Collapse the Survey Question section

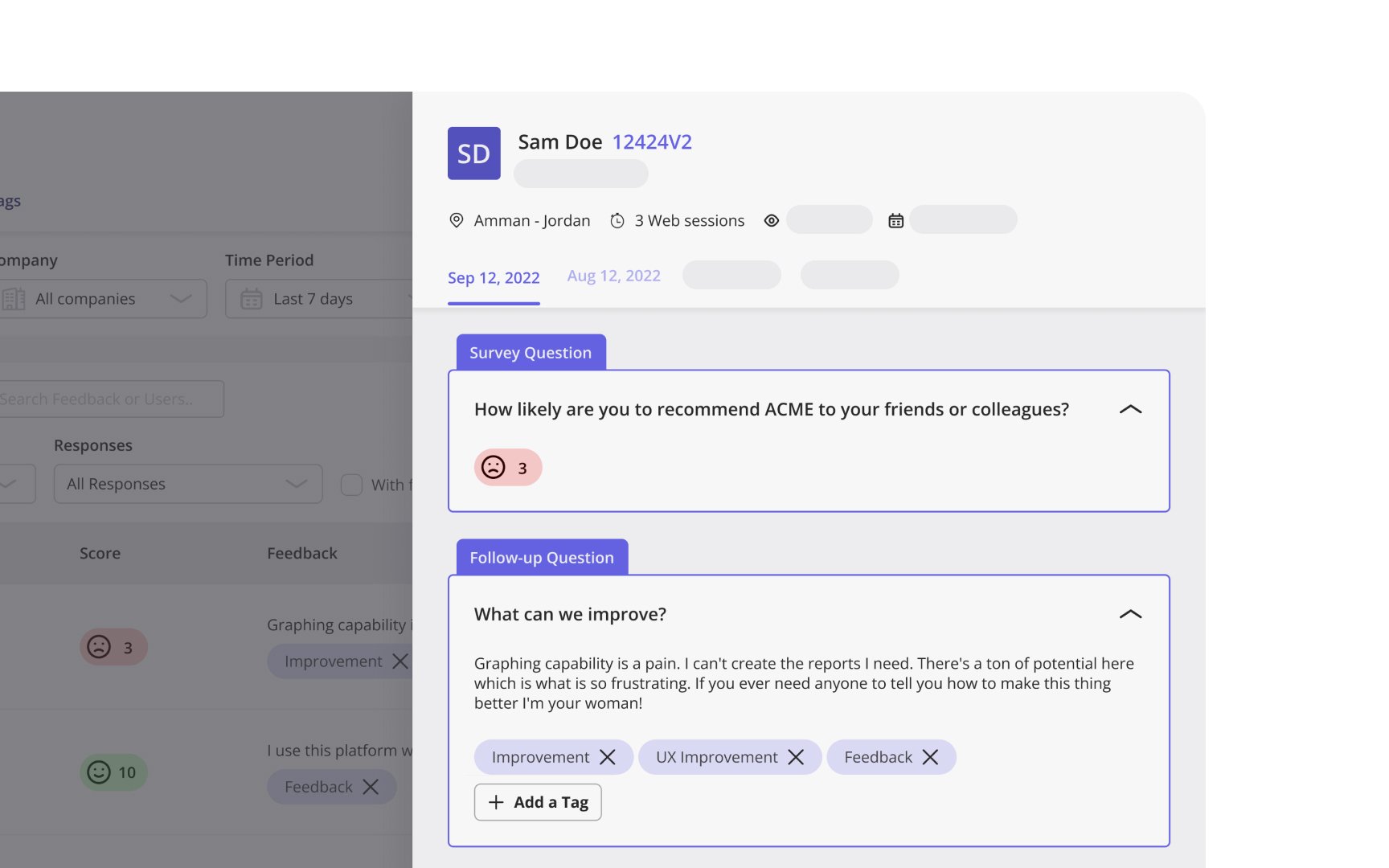coord(1130,409)
